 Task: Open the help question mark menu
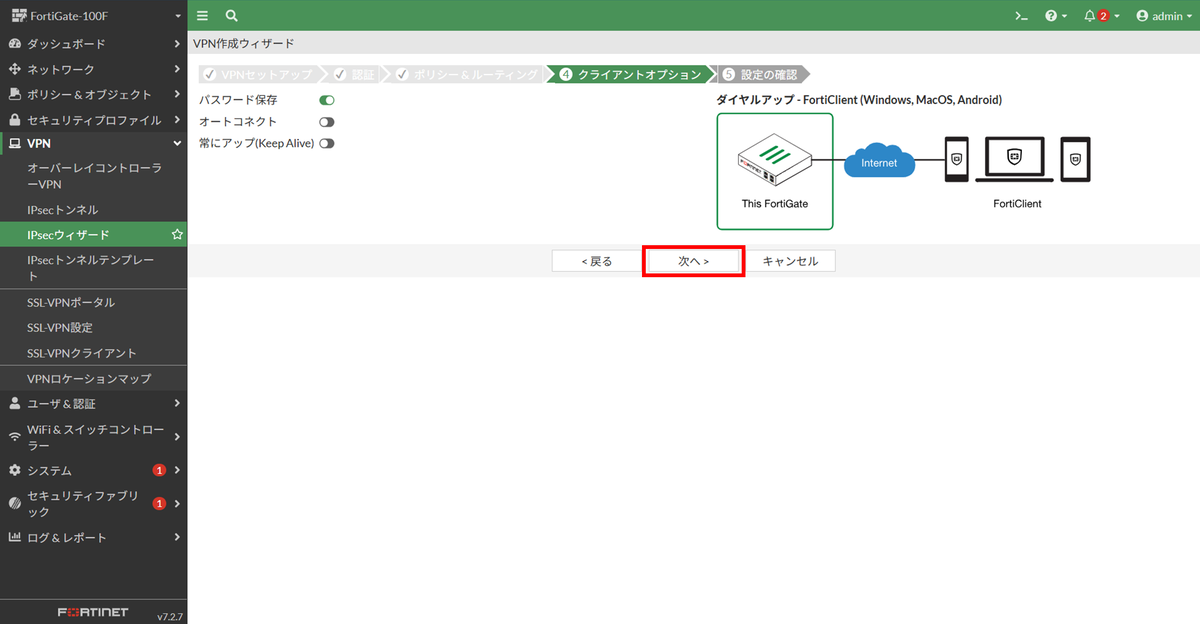(1056, 16)
